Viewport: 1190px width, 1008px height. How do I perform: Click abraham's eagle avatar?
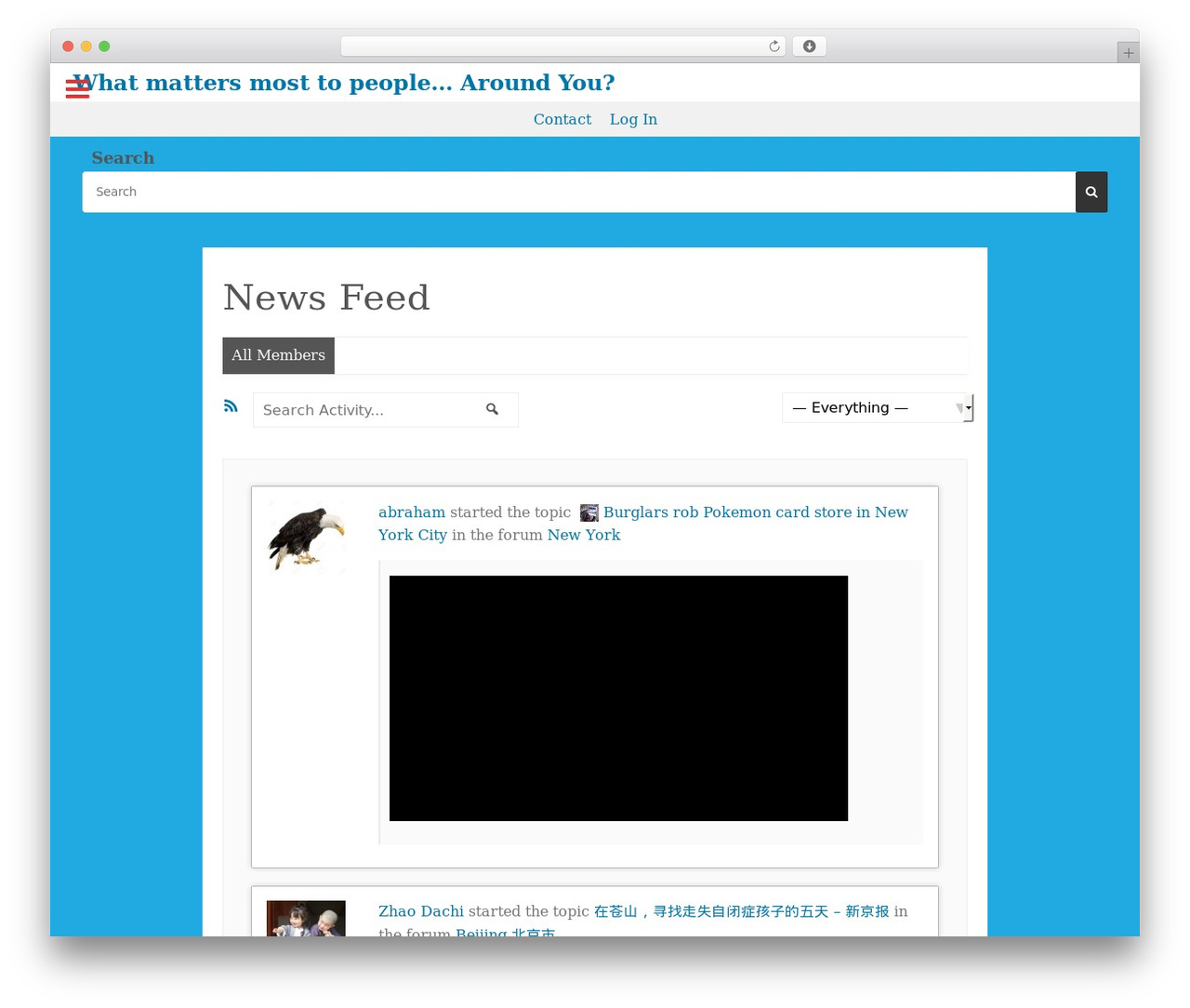[306, 537]
